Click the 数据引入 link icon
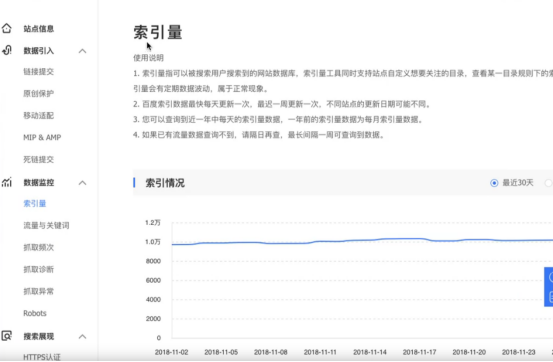This screenshot has height=362, width=553. click(7, 50)
